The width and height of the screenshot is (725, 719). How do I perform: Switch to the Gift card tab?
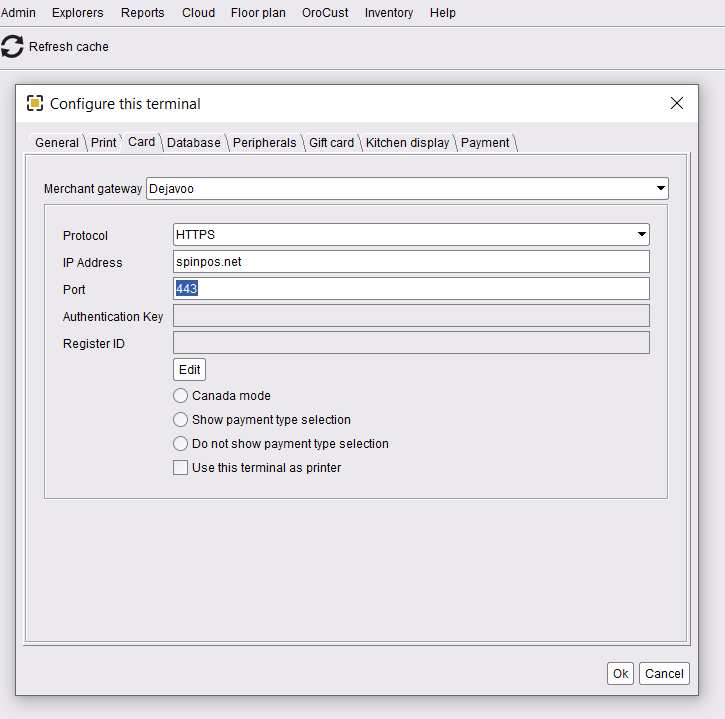332,143
